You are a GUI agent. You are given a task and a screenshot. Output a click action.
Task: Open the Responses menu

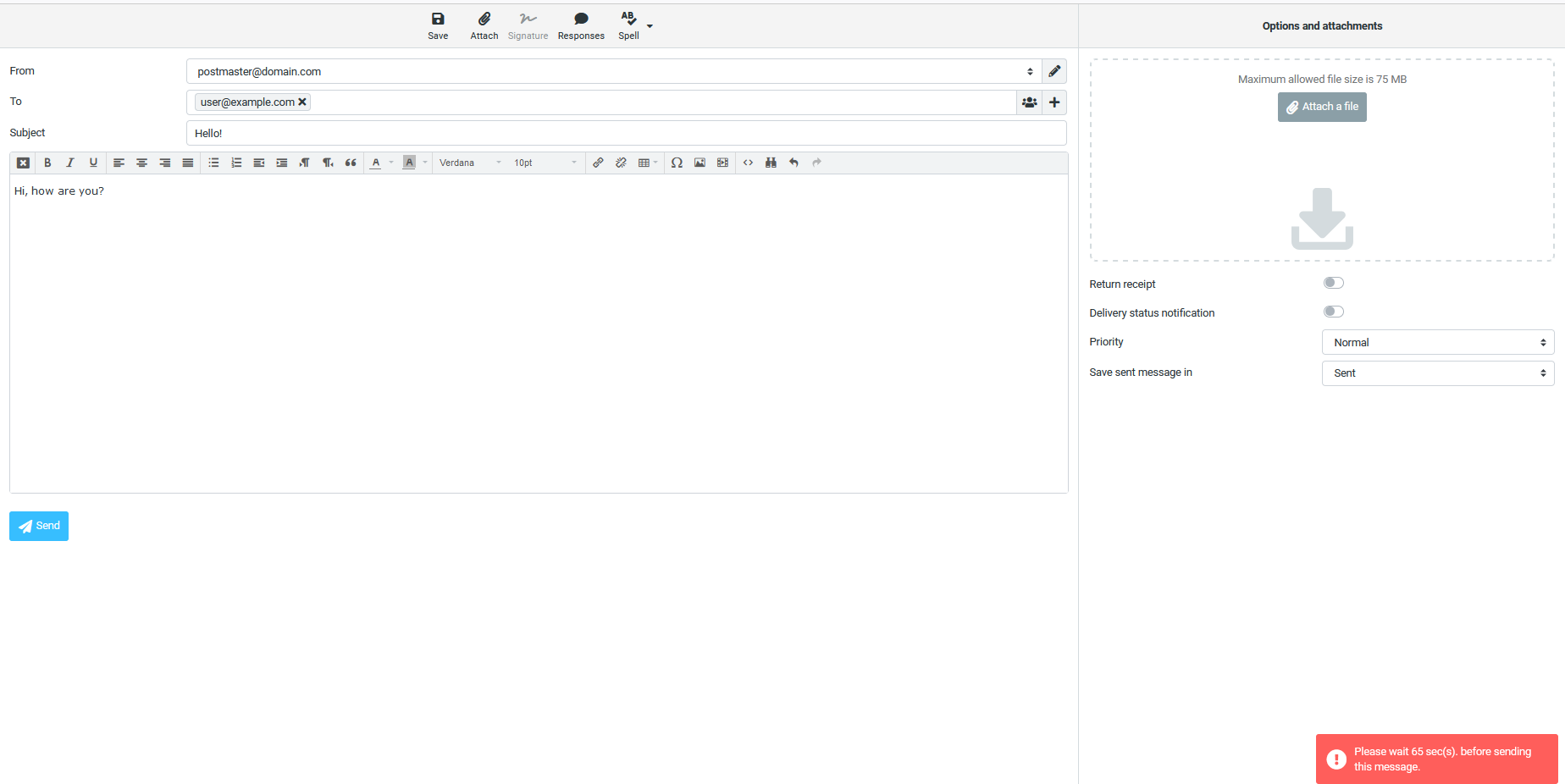pyautogui.click(x=581, y=25)
